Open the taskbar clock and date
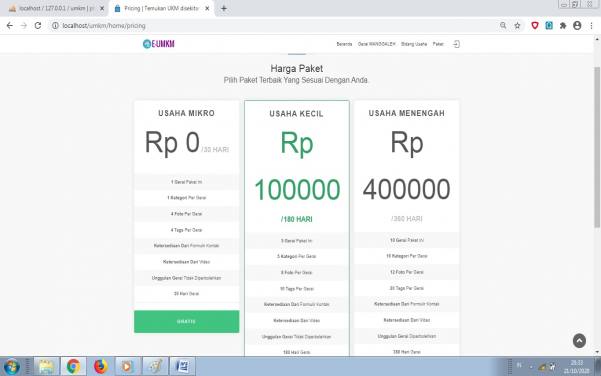Image resolution: width=601 pixels, height=376 pixels. point(576,367)
